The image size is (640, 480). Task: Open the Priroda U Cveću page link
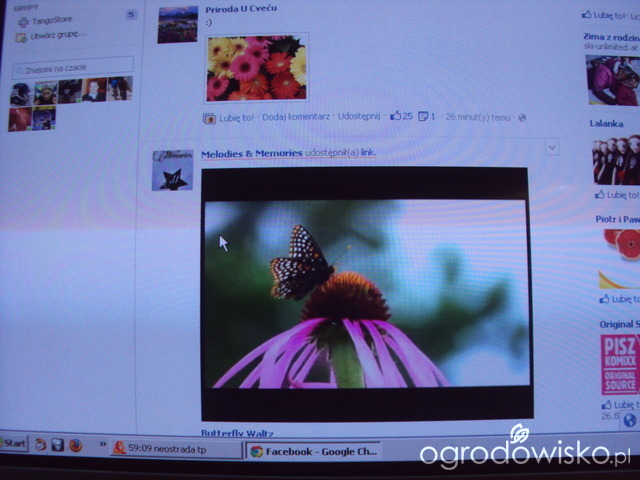(x=241, y=9)
